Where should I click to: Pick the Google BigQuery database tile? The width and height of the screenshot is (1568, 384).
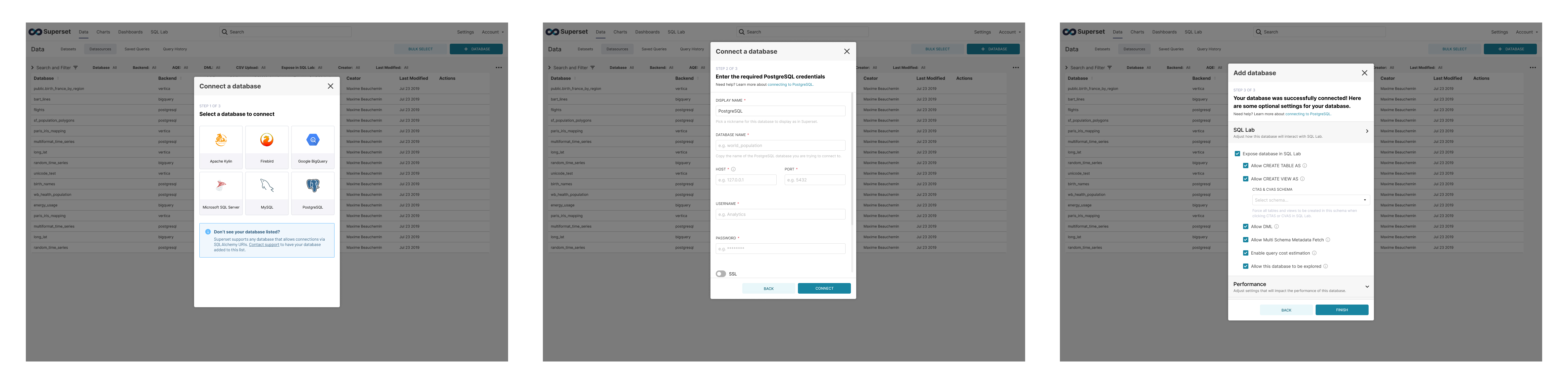[x=313, y=141]
